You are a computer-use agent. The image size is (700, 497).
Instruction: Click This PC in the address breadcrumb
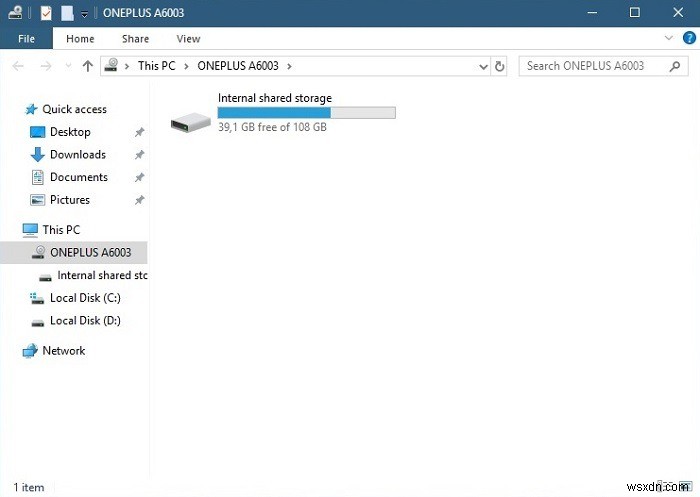pyautogui.click(x=157, y=66)
